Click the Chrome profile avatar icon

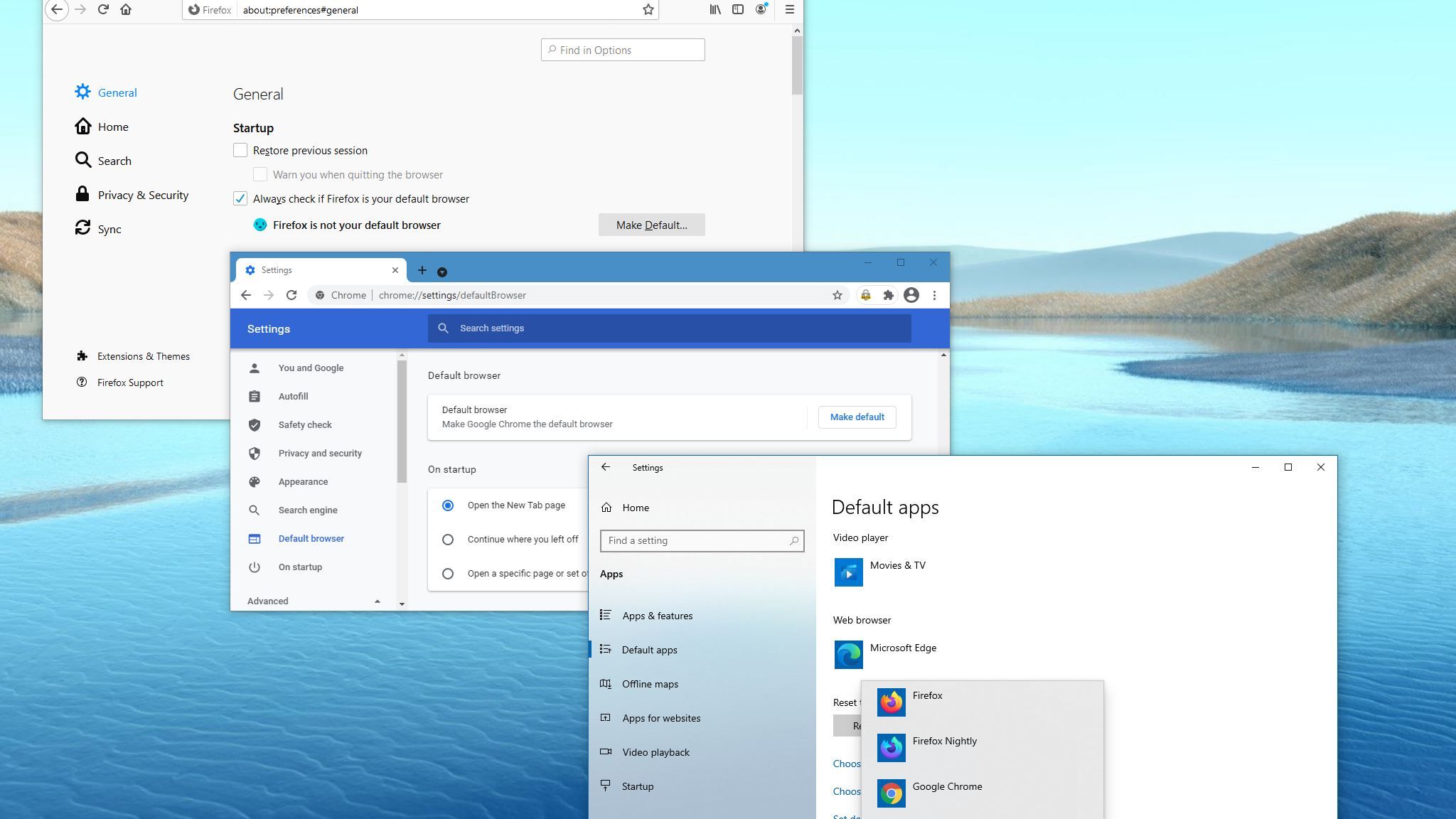coord(911,295)
